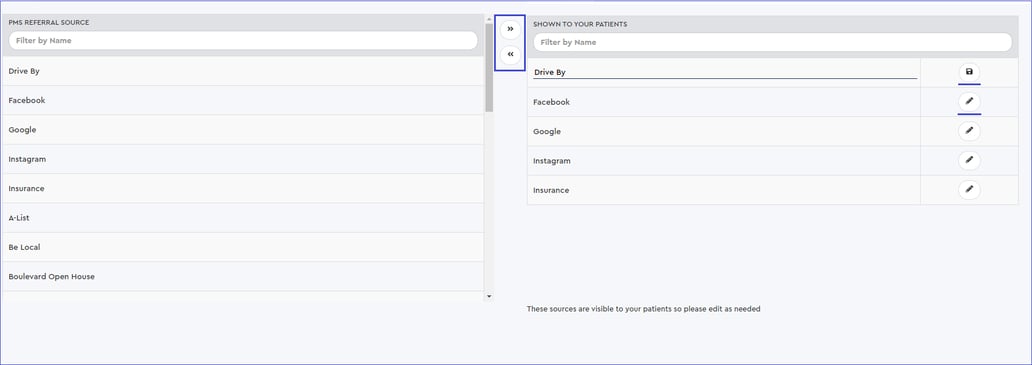Select Drive By in PMS referral list
Image resolution: width=1032 pixels, height=365 pixels.
242,71
